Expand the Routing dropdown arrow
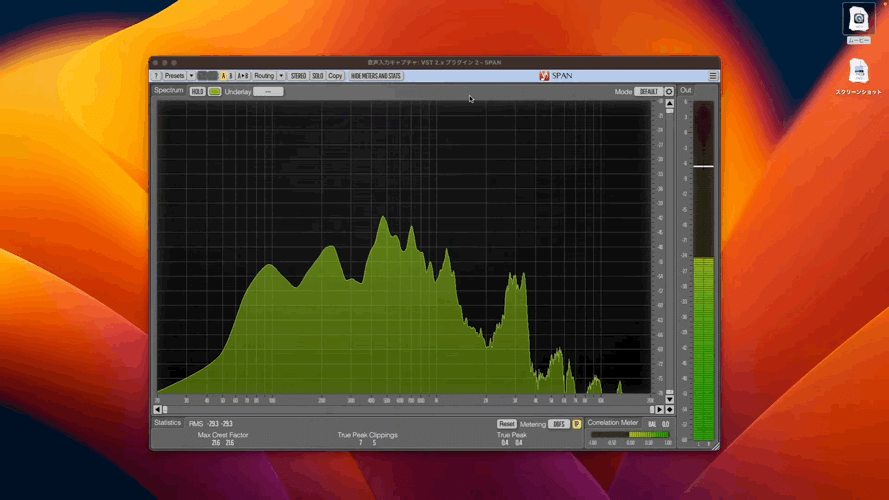This screenshot has width=889, height=500. 281,76
